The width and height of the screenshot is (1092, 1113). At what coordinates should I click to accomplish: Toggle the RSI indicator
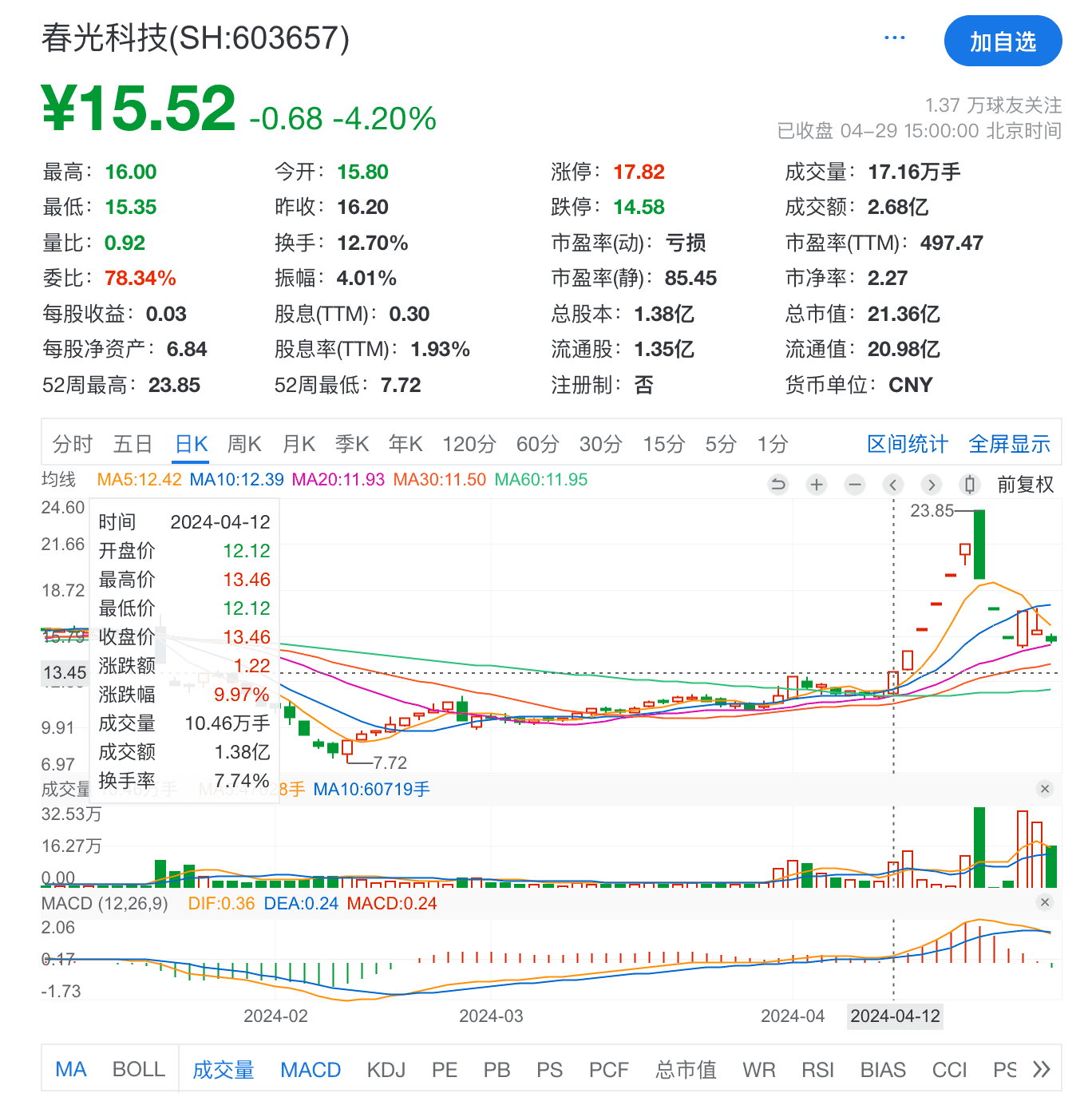[817, 1070]
